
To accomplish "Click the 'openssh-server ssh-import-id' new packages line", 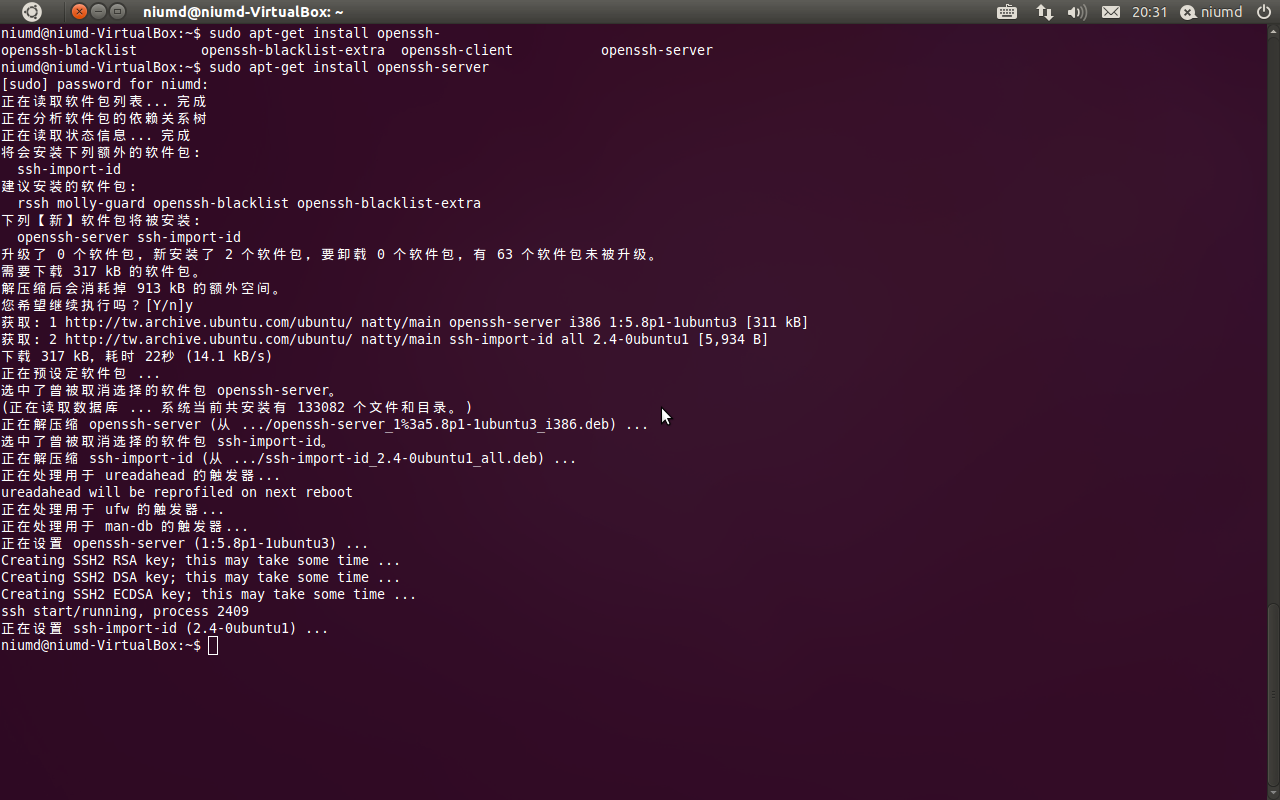I will pyautogui.click(x=129, y=237).
